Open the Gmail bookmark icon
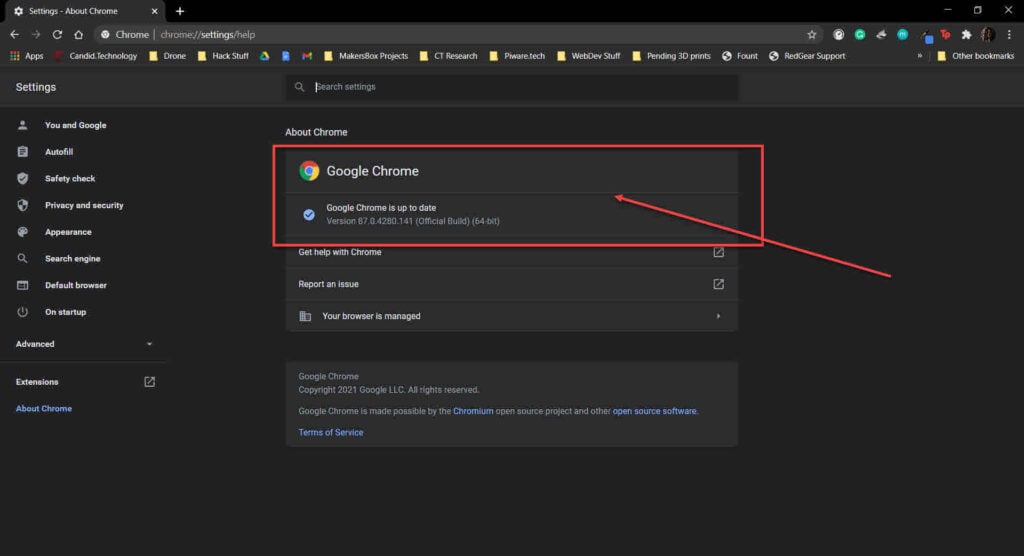 click(307, 56)
